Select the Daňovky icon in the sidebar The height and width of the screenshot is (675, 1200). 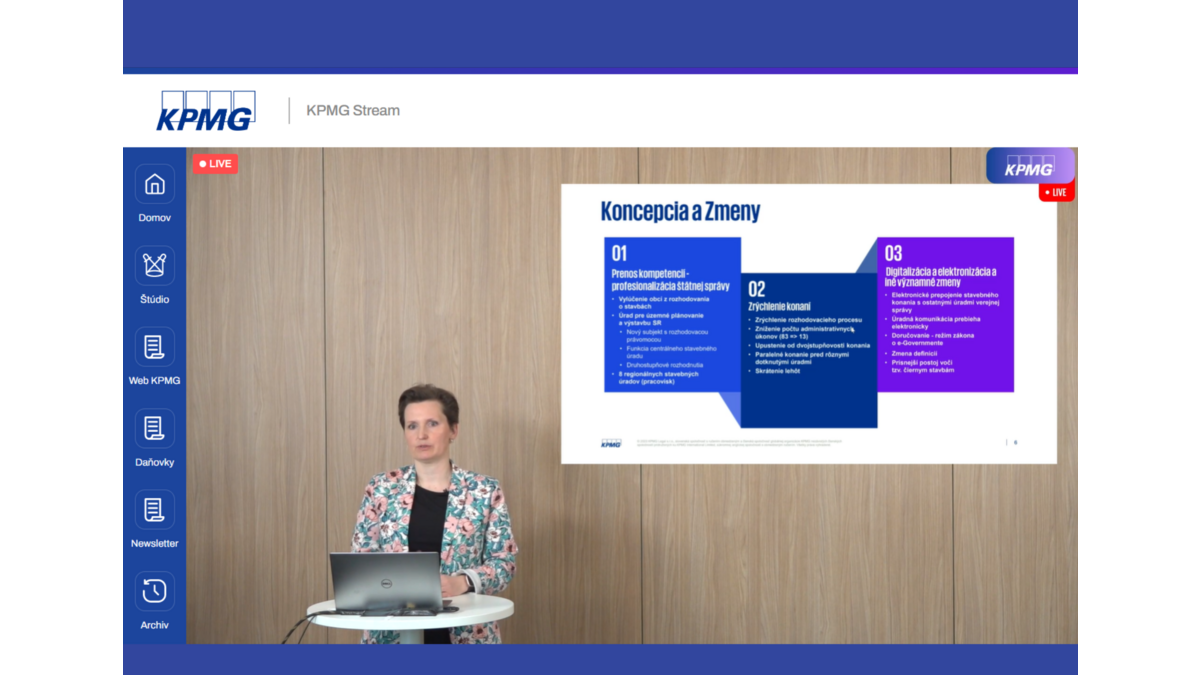pyautogui.click(x=154, y=429)
